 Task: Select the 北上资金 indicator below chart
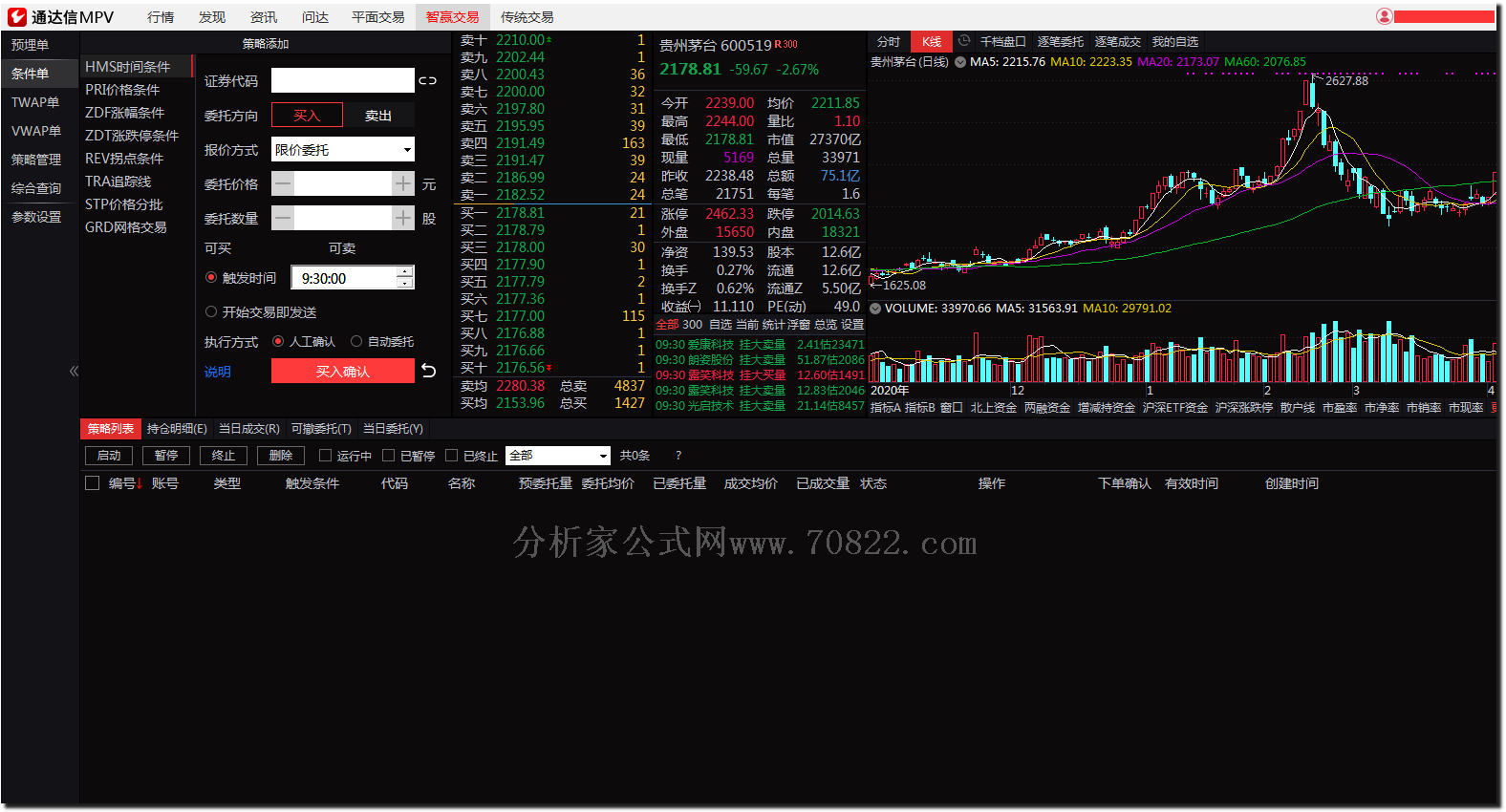pos(994,408)
